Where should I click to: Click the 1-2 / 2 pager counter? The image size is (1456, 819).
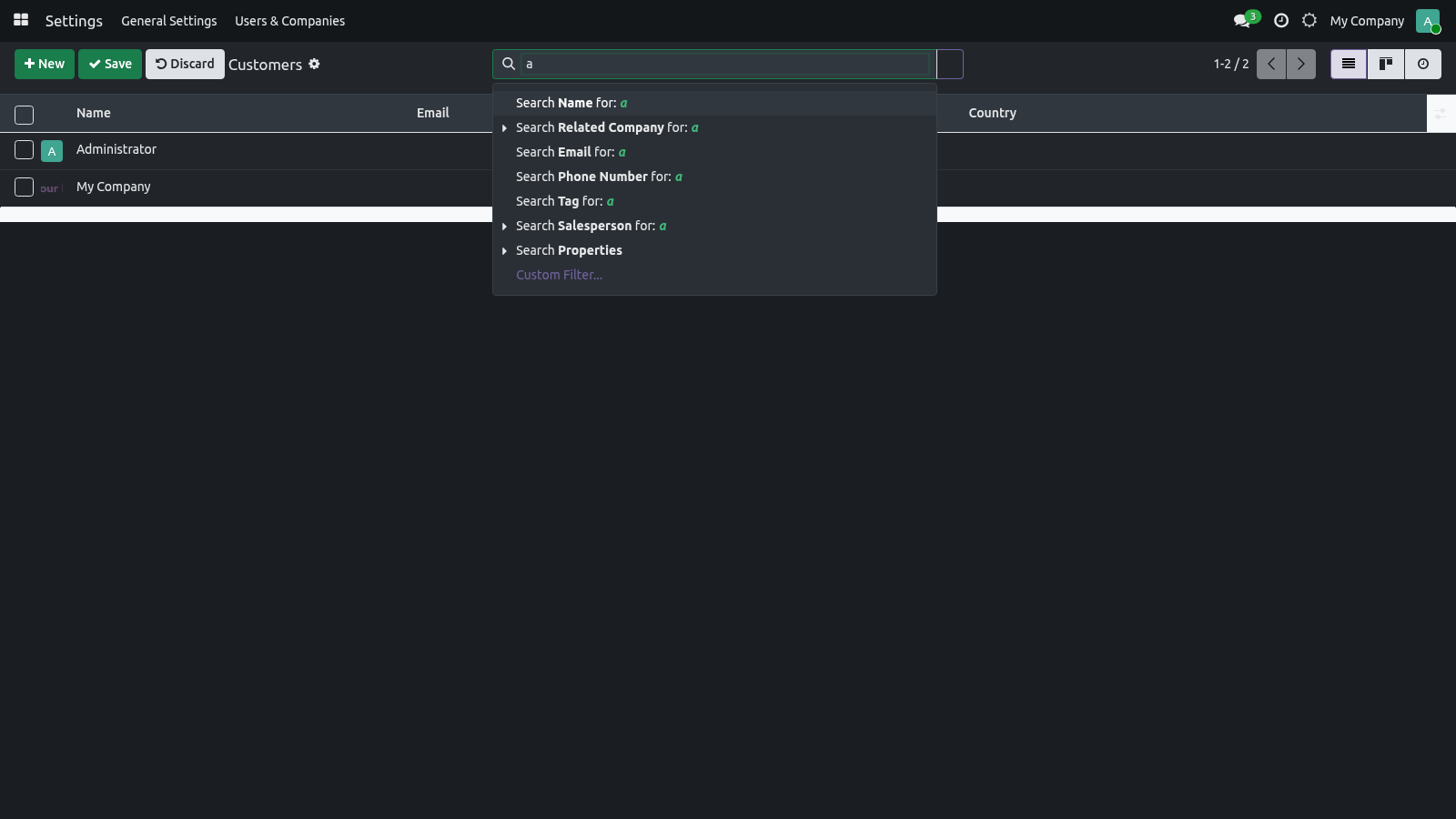pos(1231,64)
